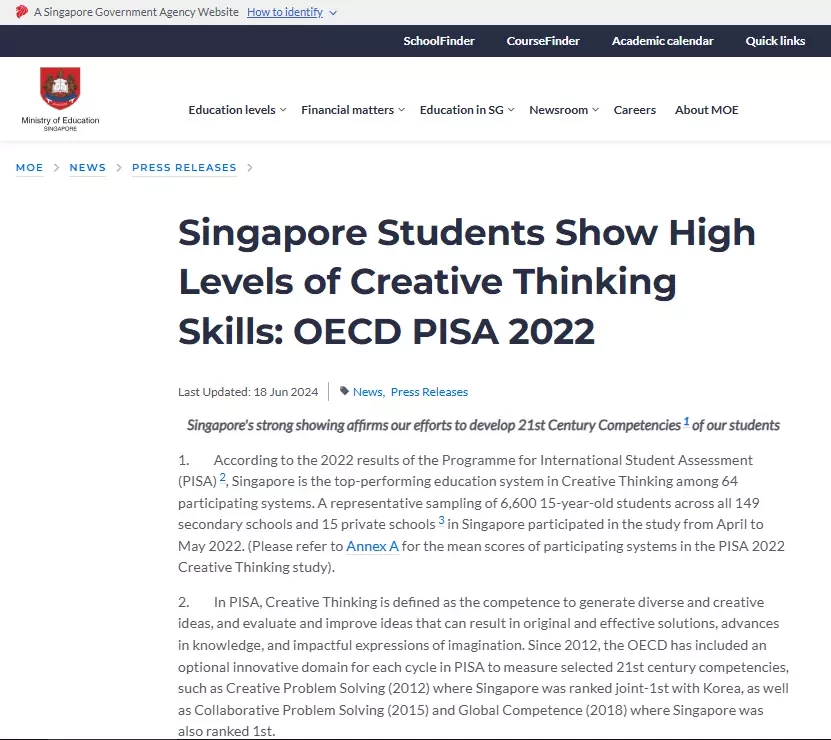Open 'How to identify' link
The image size is (831, 740).
285,12
